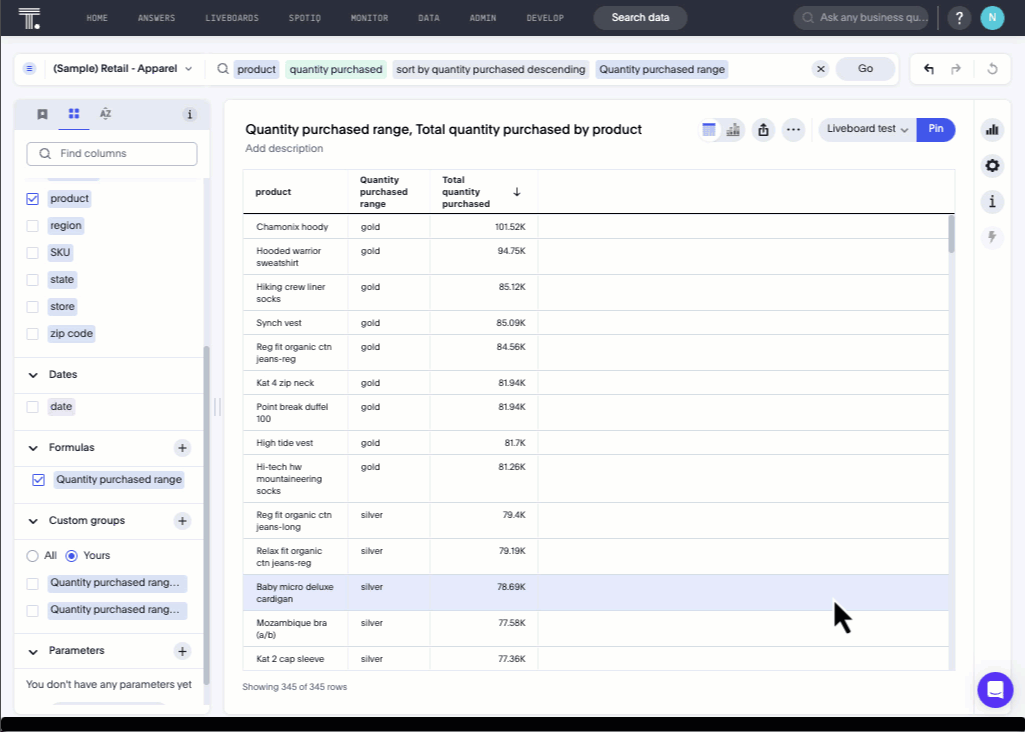Open the Liveboard test dropdown
The height and width of the screenshot is (732, 1025).
(x=866, y=130)
